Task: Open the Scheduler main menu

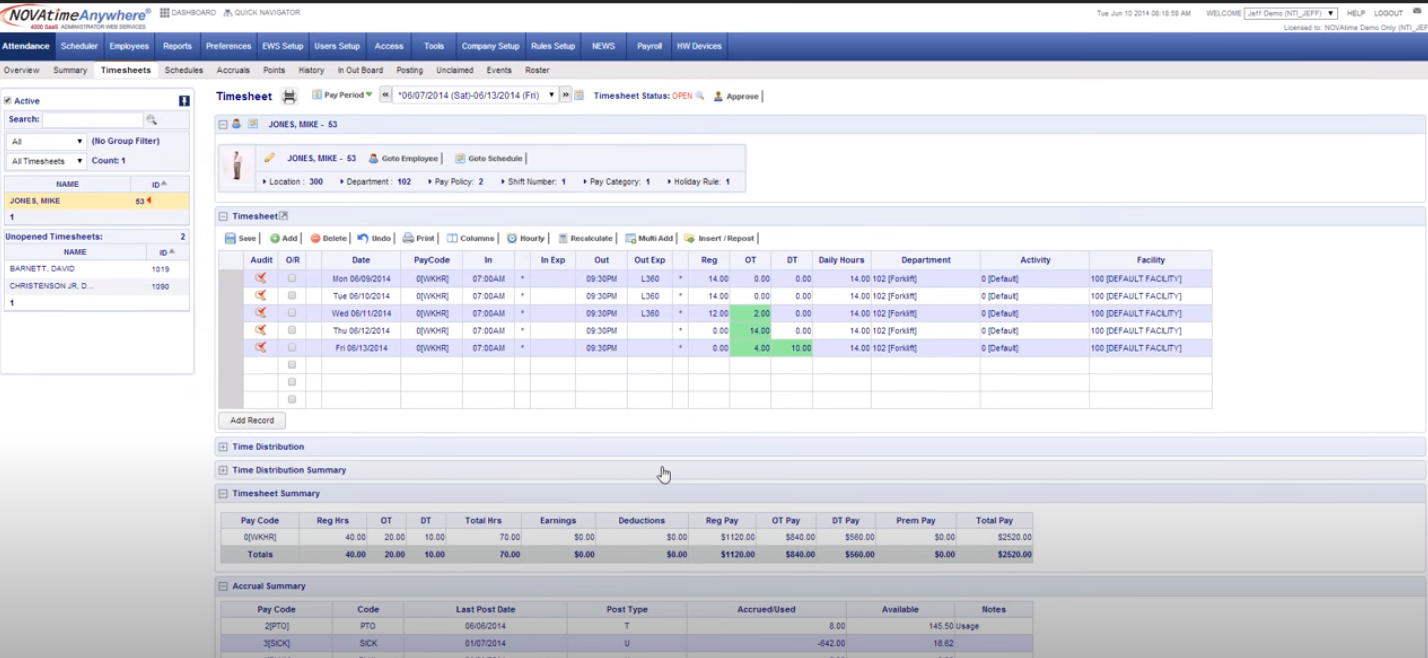Action: pyautogui.click(x=79, y=46)
